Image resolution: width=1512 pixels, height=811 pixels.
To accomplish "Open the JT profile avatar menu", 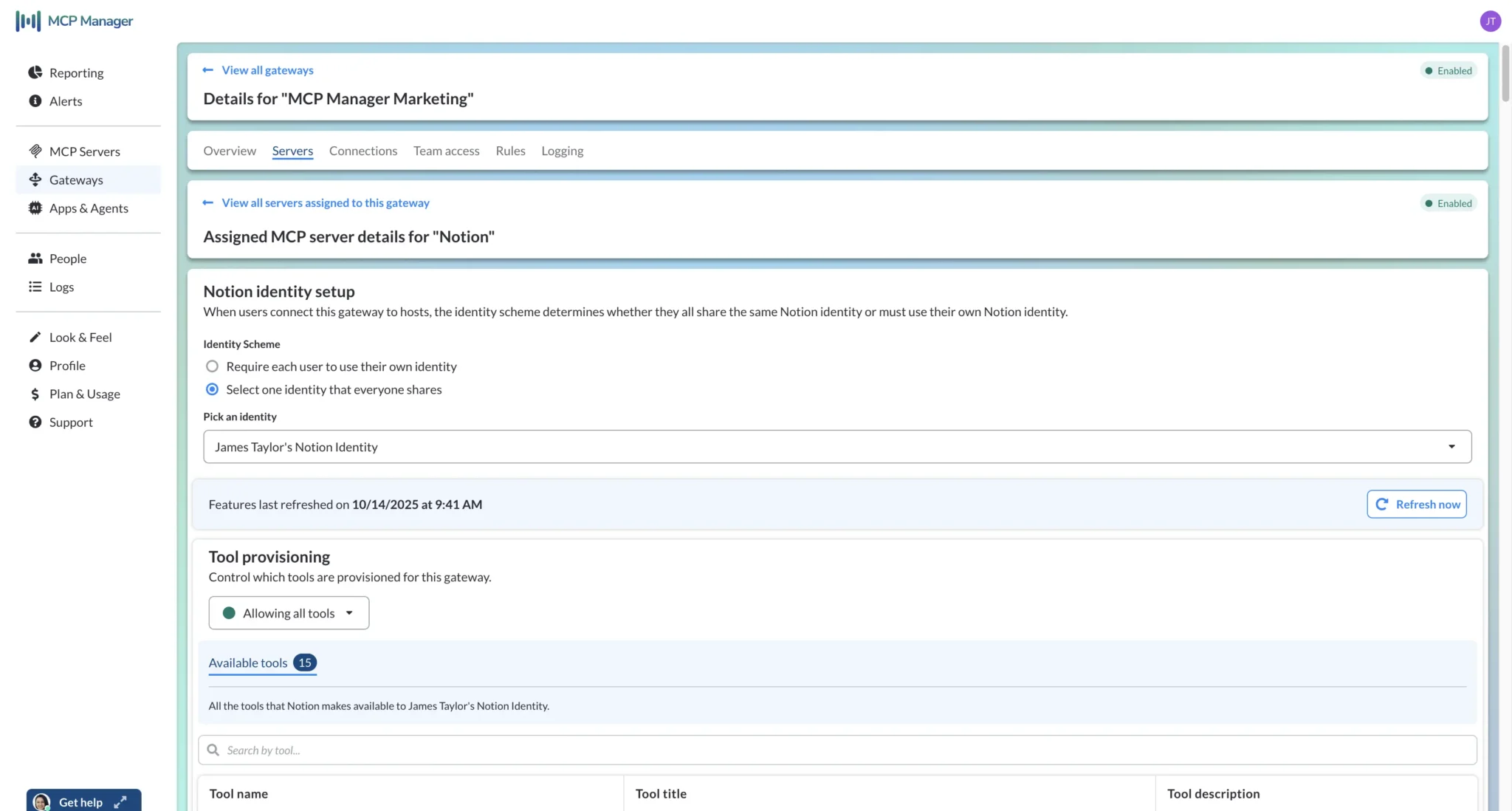I will click(1491, 21).
